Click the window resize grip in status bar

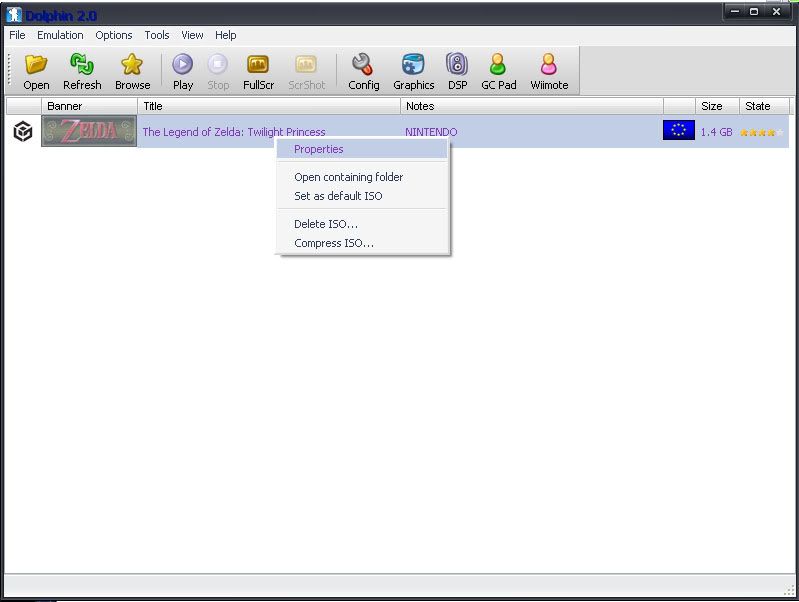point(790,590)
